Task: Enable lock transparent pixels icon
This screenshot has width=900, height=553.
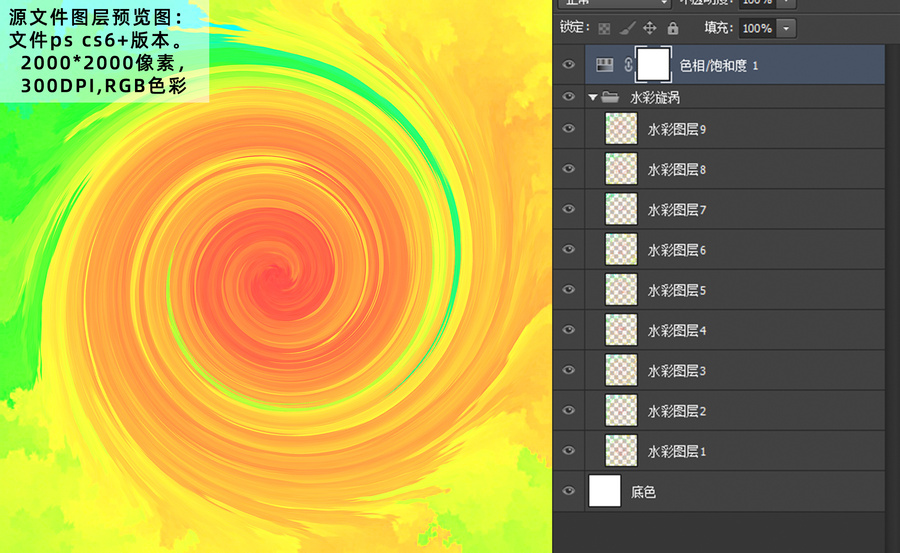Action: (x=604, y=29)
